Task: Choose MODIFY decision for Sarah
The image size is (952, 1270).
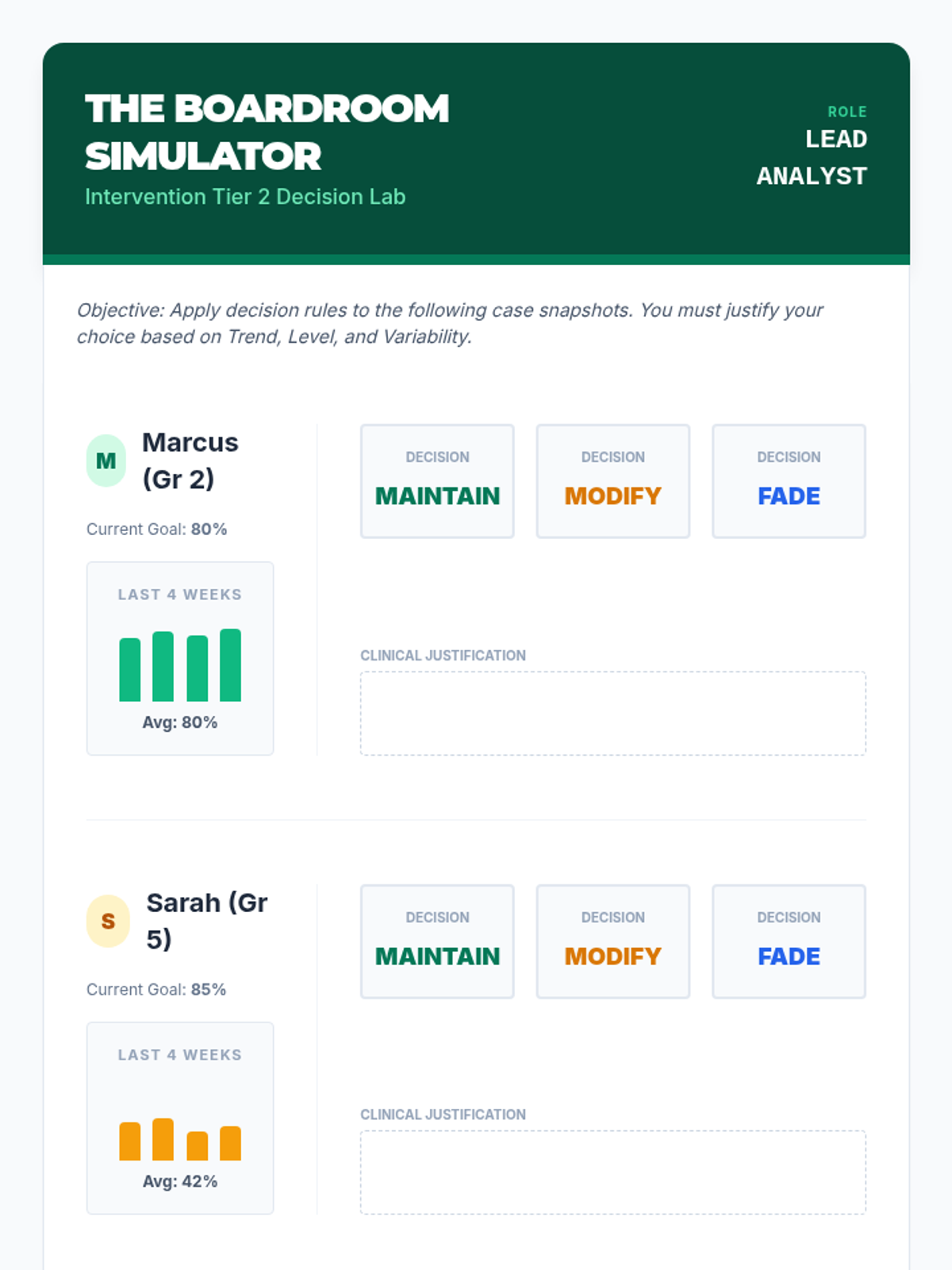Action: pyautogui.click(x=612, y=941)
